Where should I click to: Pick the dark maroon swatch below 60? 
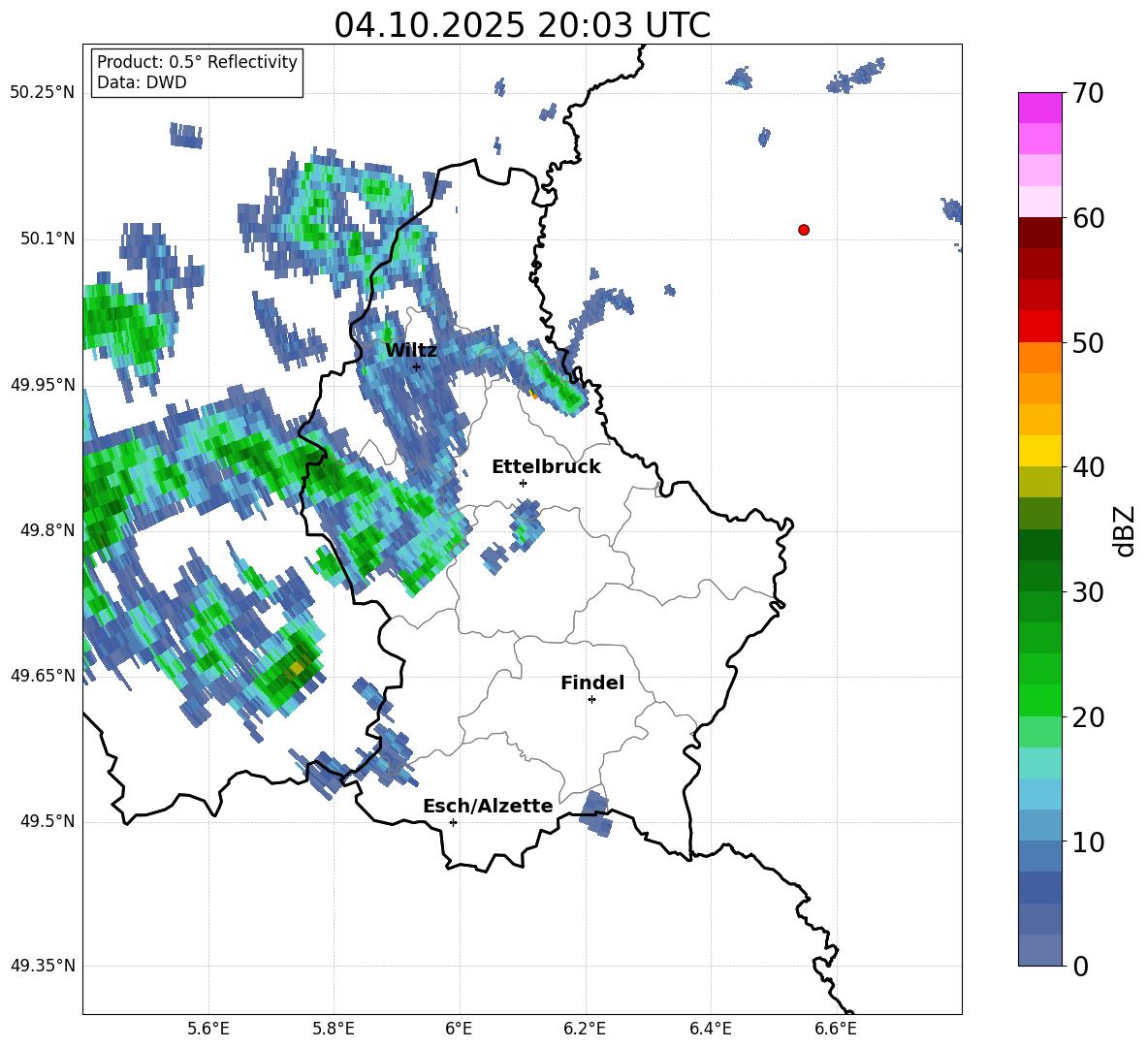coord(1039,233)
